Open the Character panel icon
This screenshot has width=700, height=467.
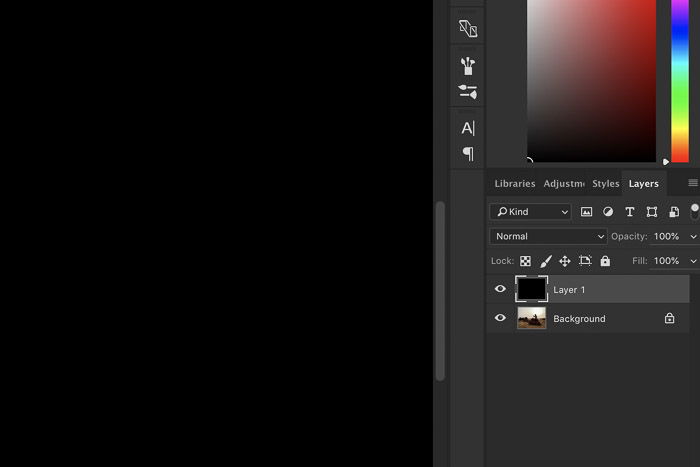click(x=468, y=128)
